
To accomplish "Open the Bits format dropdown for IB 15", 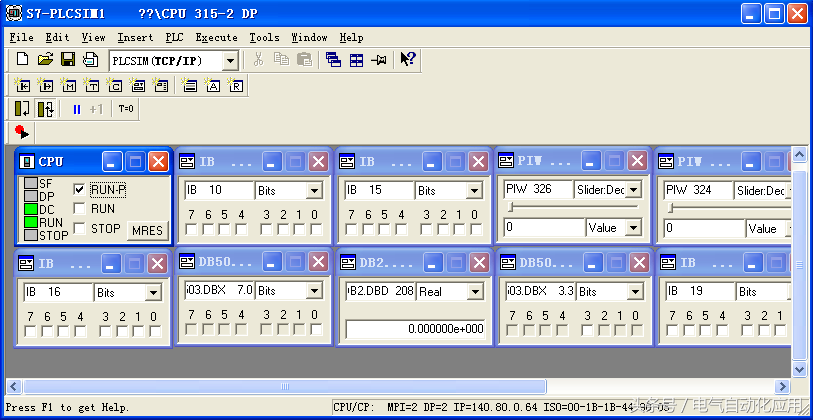I will 474,190.
